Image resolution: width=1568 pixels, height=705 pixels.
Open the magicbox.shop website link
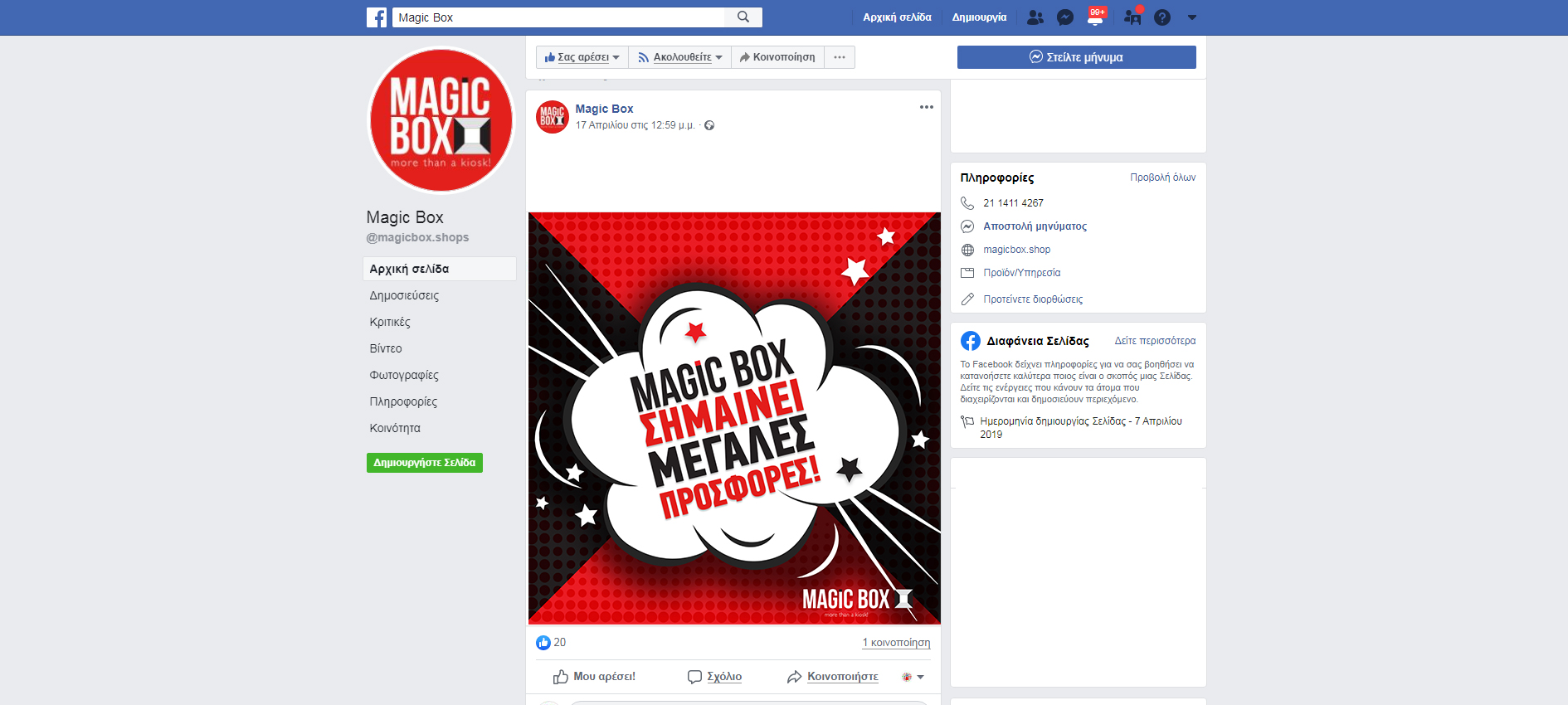[1016, 250]
